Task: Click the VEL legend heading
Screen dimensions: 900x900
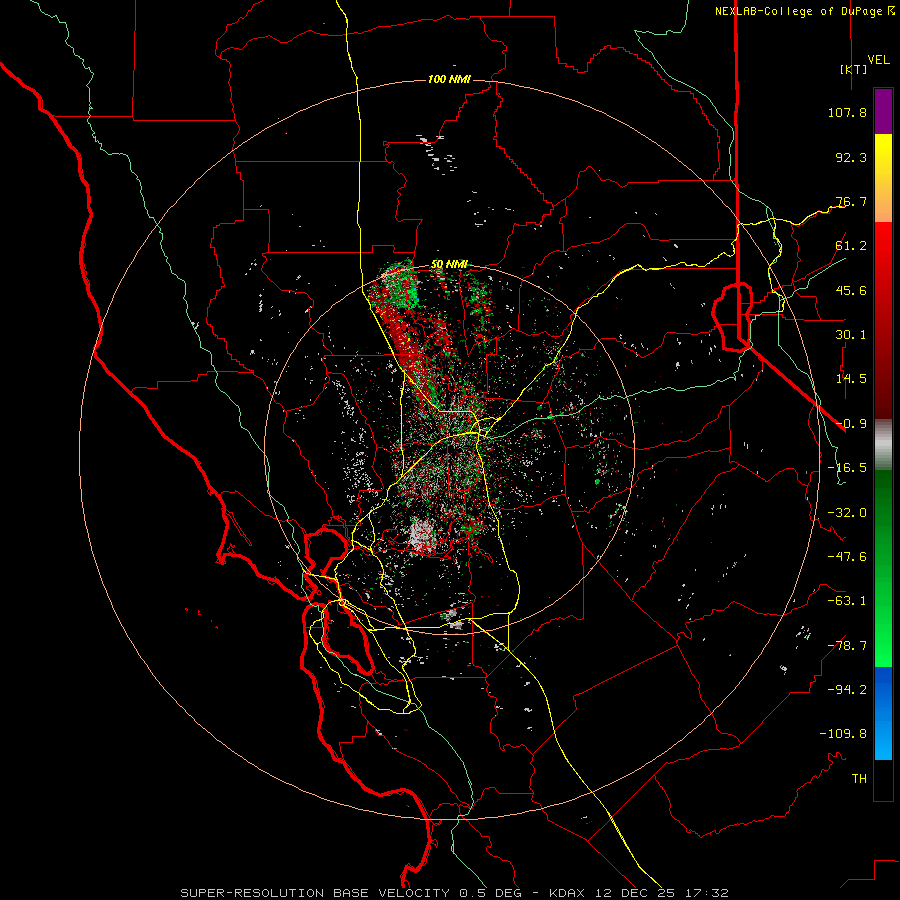Action: click(x=878, y=60)
